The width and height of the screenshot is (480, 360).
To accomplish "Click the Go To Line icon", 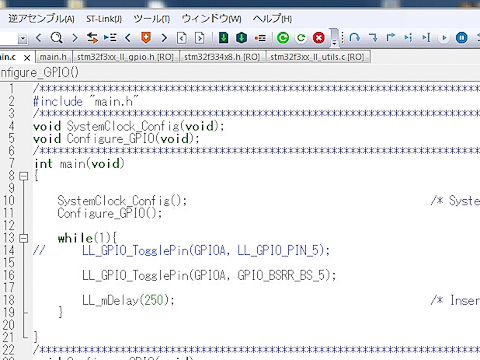I will (110, 38).
